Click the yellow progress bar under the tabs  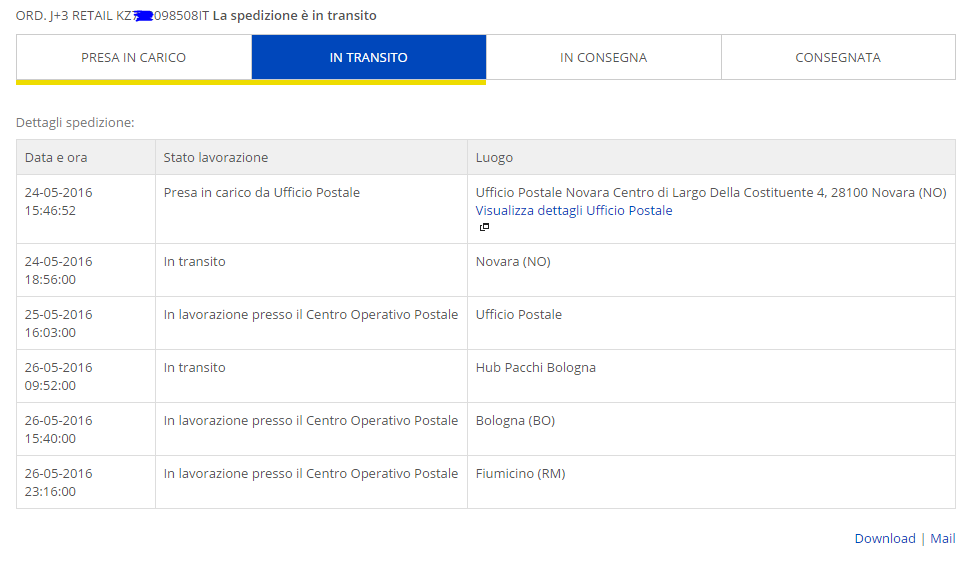pyautogui.click(x=250, y=82)
